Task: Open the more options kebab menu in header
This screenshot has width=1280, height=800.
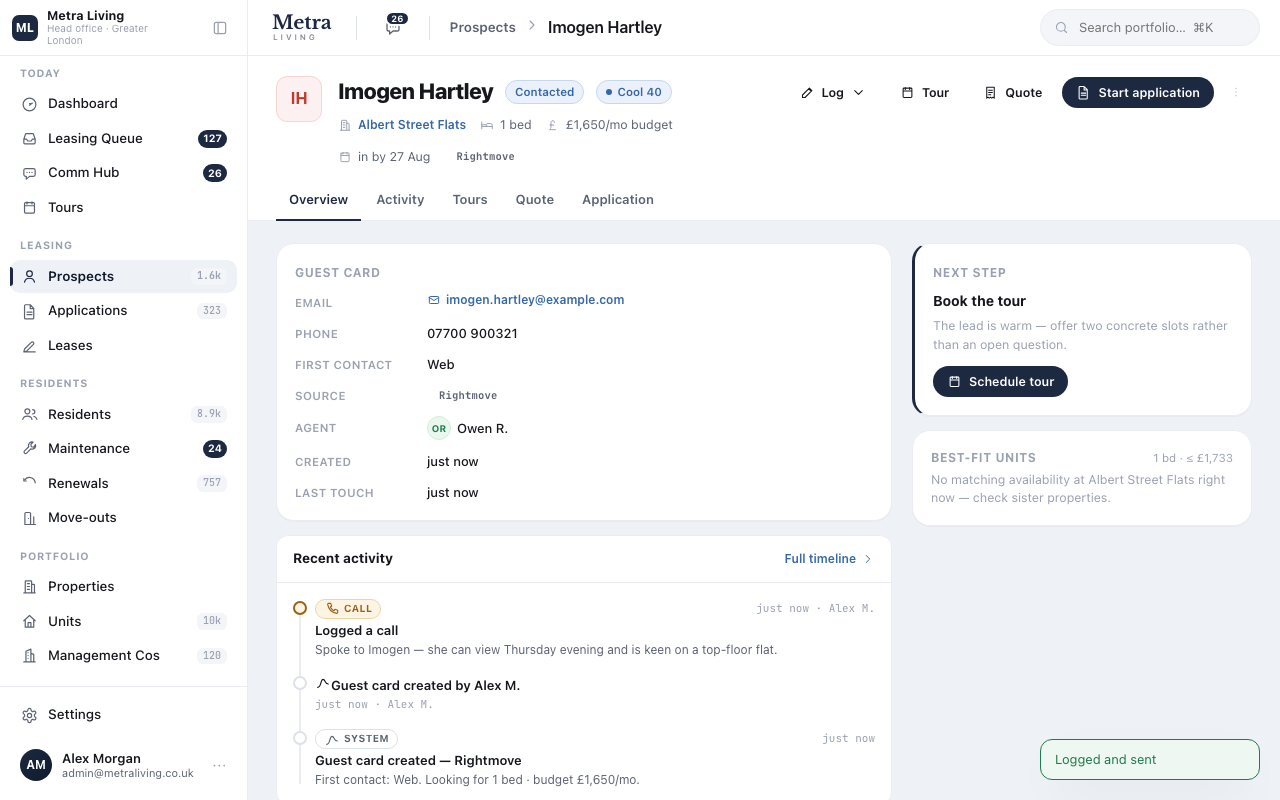Action: (1235, 92)
